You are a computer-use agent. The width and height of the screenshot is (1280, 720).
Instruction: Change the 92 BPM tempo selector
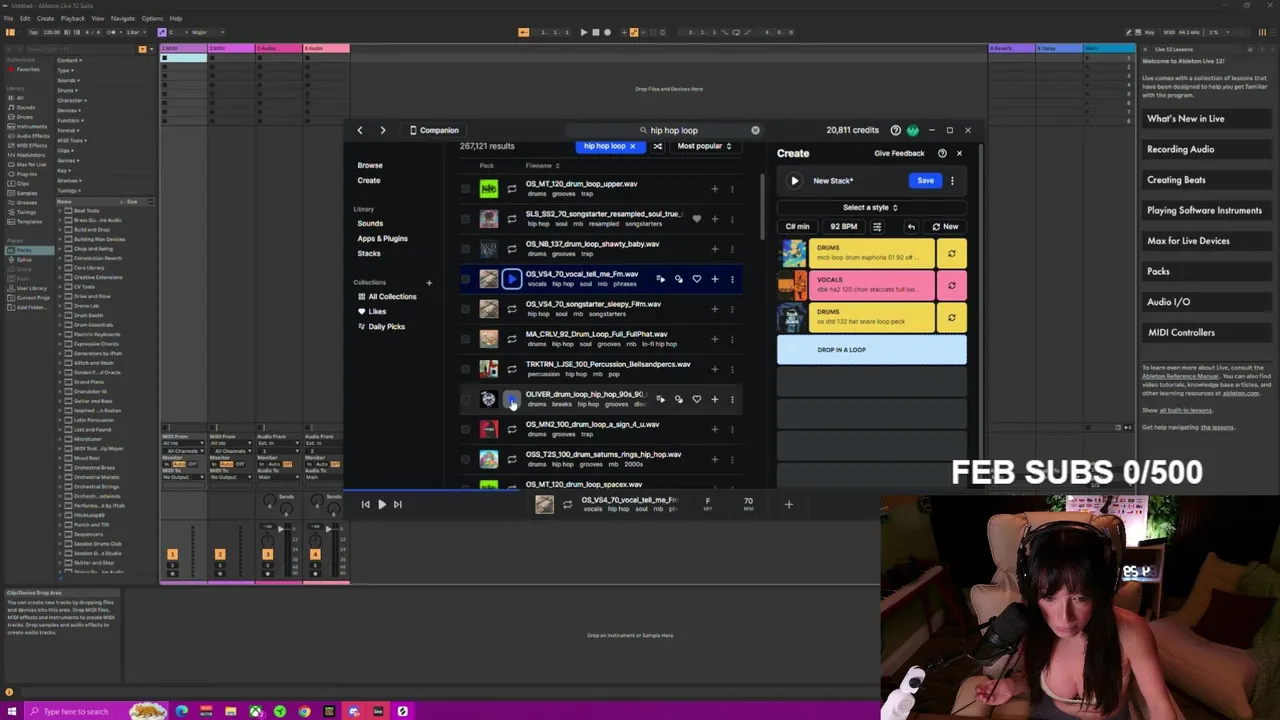(x=843, y=227)
